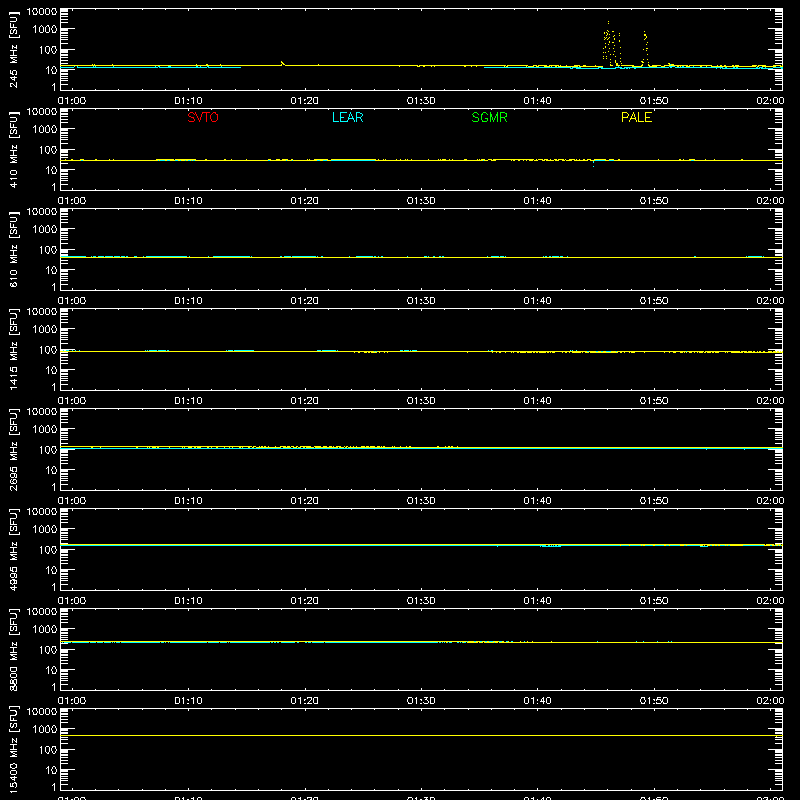Click the red SVTO station legend label
The height and width of the screenshot is (800, 800).
[203, 117]
